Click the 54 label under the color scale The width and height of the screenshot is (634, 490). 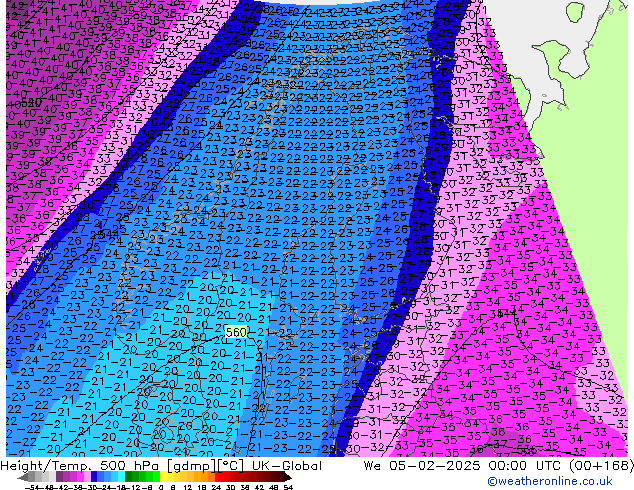pos(288,488)
